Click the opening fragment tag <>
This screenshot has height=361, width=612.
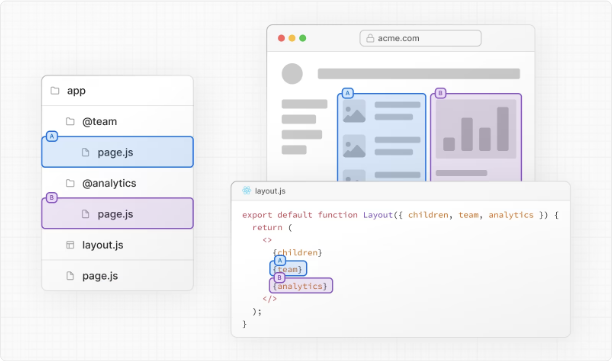click(x=267, y=240)
